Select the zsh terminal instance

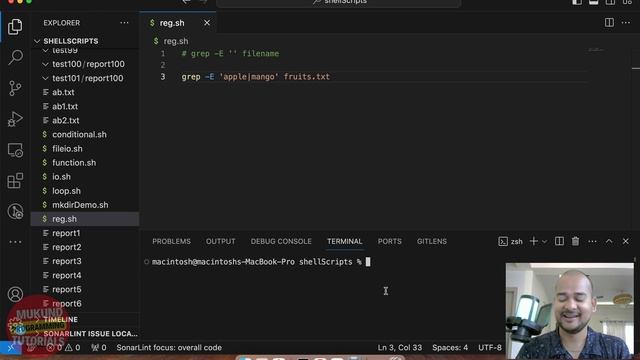(x=510, y=242)
